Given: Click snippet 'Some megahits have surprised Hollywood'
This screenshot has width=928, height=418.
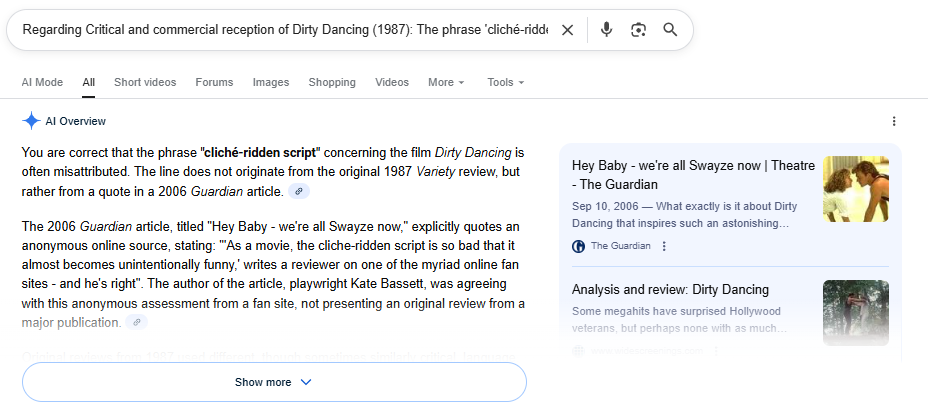Looking at the screenshot, I should [676, 311].
